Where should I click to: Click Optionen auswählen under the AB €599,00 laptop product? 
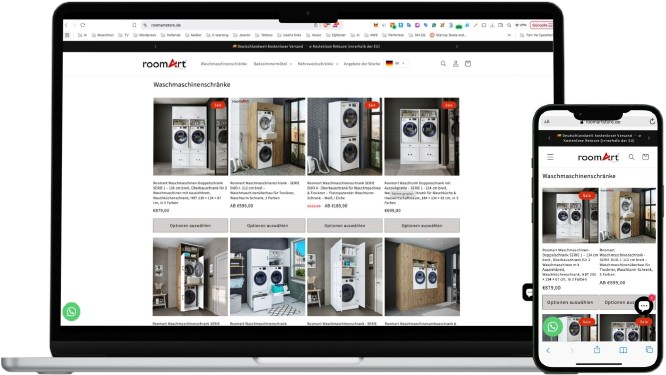point(268,226)
